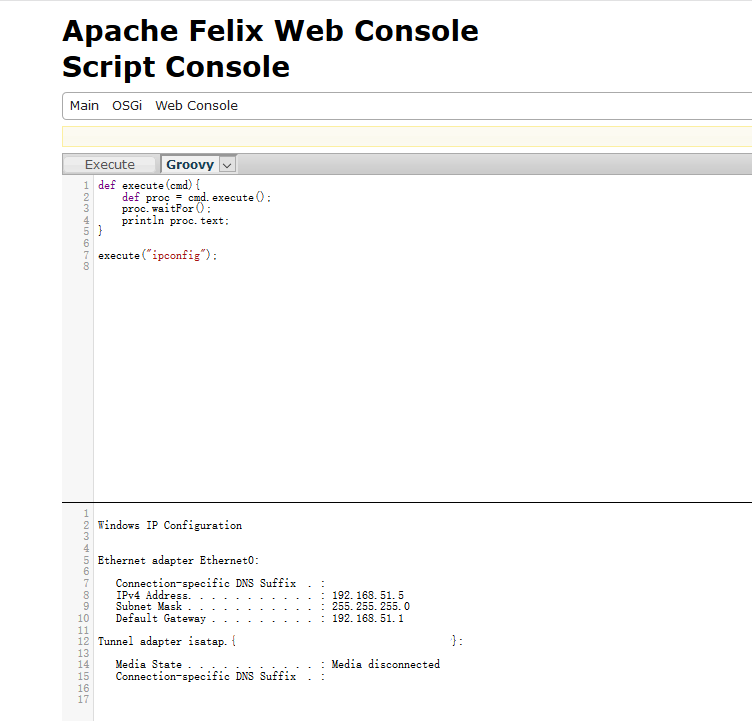
Task: Click the 'Windows IP Configuration' output line
Action: tap(170, 525)
